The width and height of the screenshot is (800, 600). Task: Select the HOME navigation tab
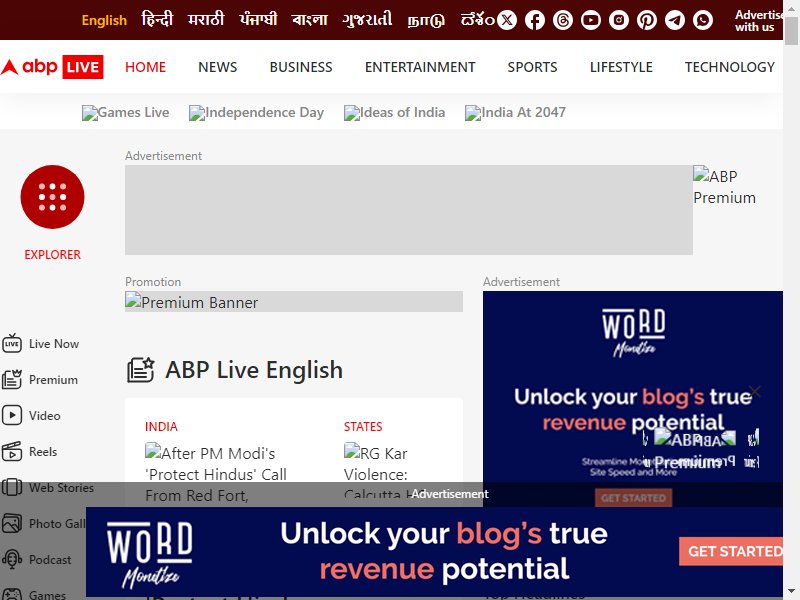pyautogui.click(x=145, y=67)
